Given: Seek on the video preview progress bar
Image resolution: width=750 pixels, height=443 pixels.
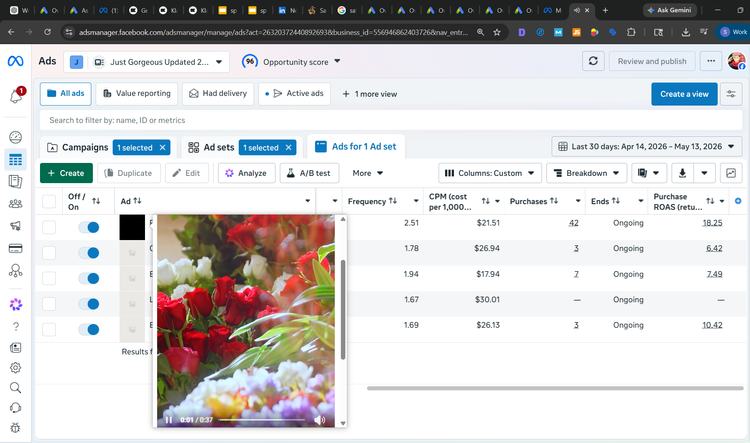Looking at the screenshot, I should coord(261,420).
